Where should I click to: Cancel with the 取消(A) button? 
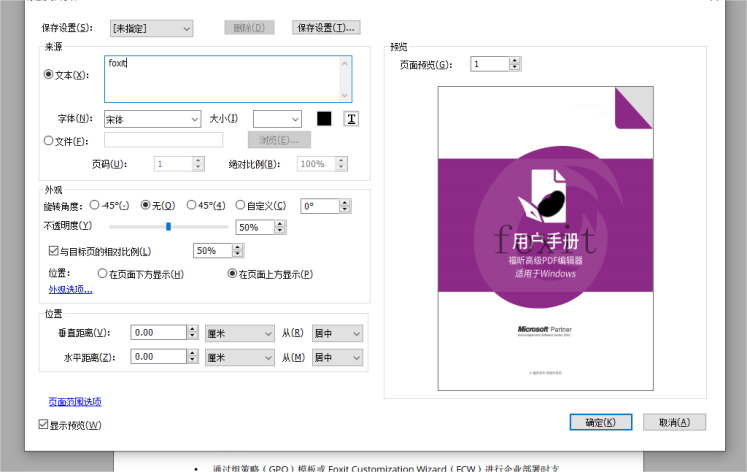pyautogui.click(x=675, y=422)
